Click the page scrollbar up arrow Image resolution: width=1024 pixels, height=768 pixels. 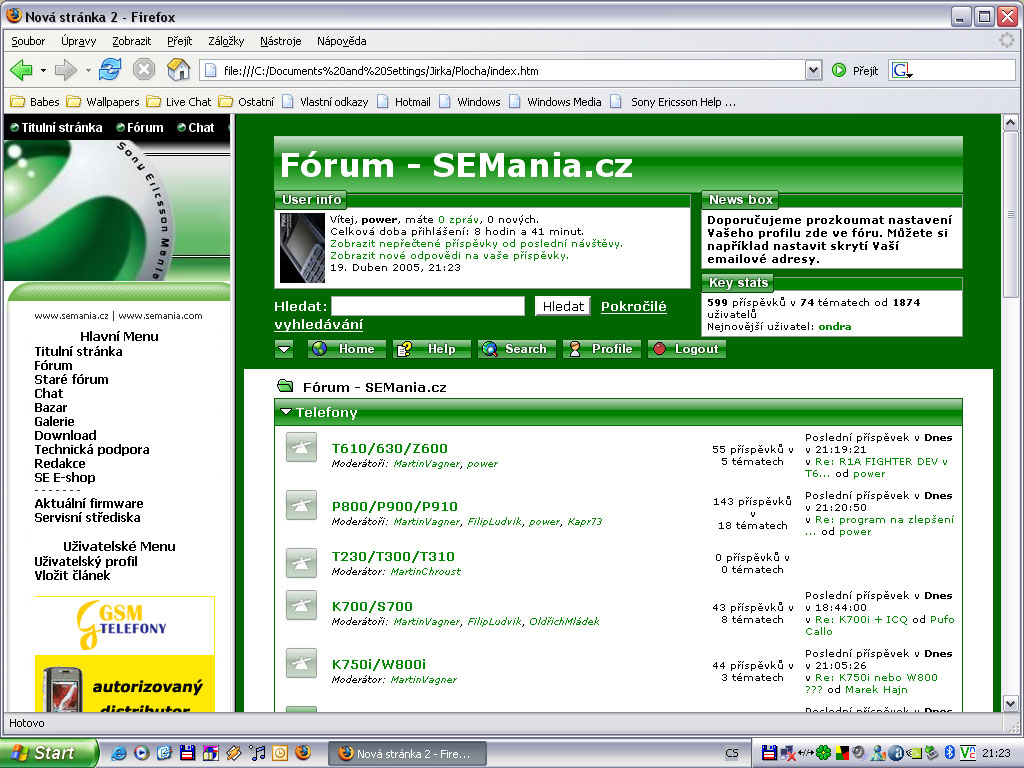[1010, 122]
